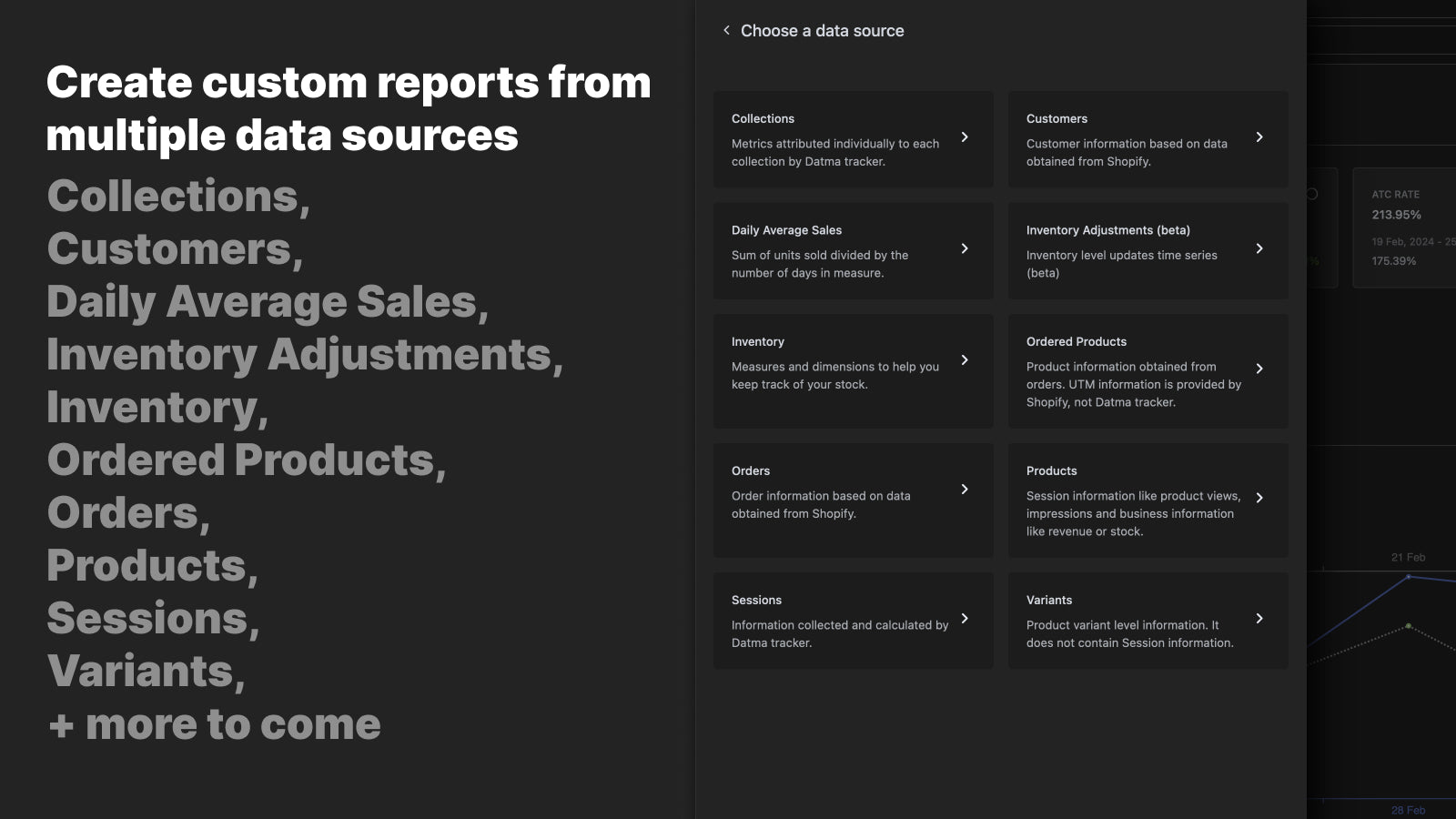Click the chevron icon on the Inventory card

pyautogui.click(x=966, y=359)
